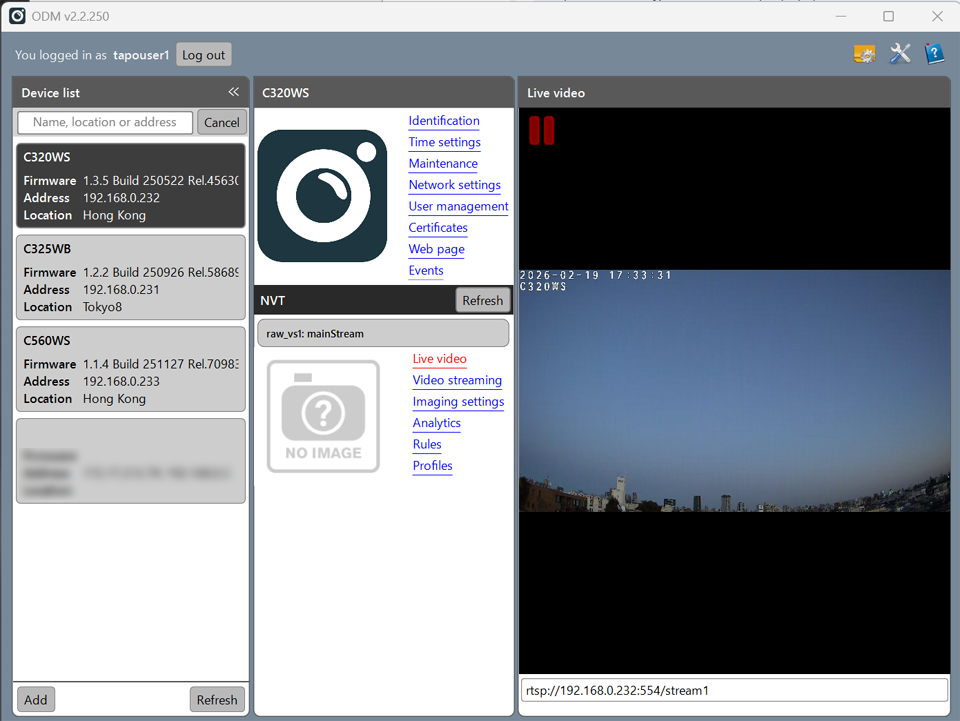The width and height of the screenshot is (960, 721).
Task: Go to User management section
Action: (458, 206)
